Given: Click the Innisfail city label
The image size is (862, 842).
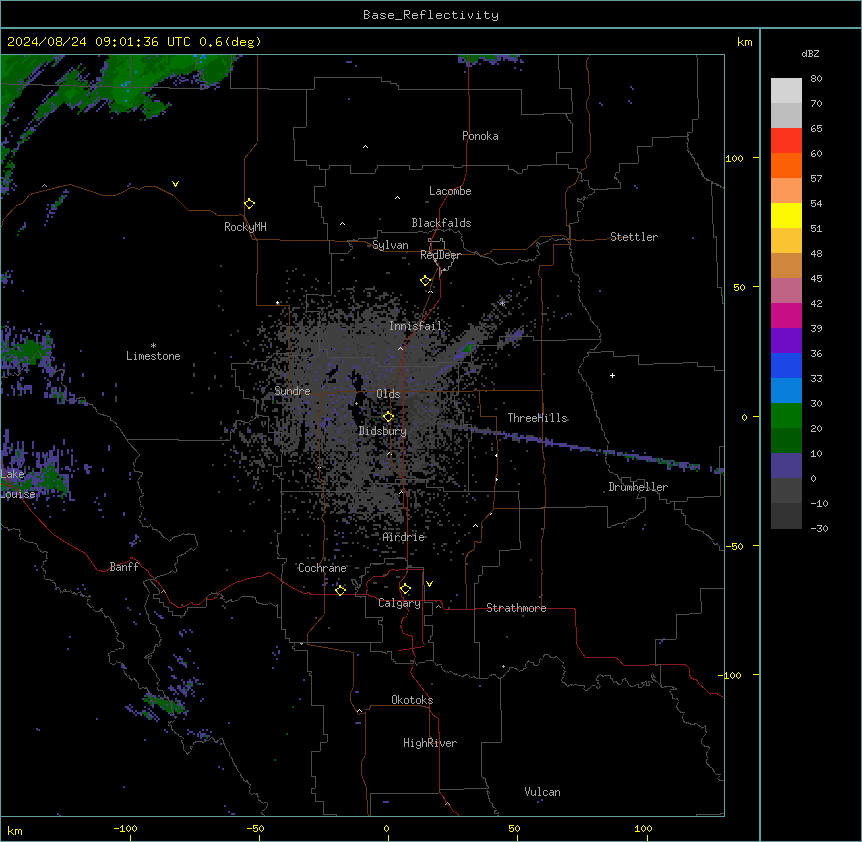Looking at the screenshot, I should [x=415, y=326].
